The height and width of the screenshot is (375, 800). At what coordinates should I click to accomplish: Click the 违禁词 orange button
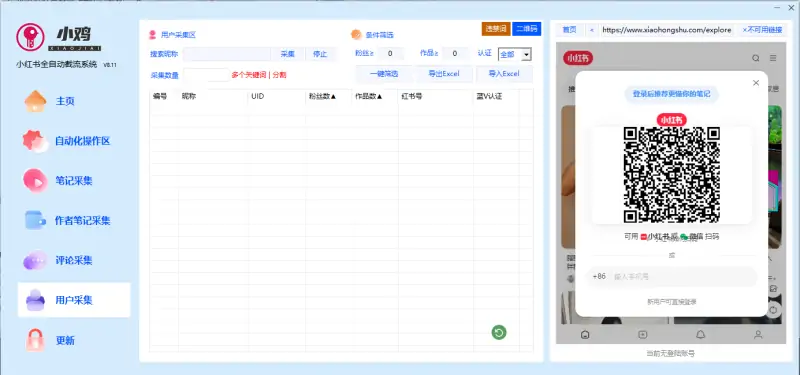(x=496, y=29)
